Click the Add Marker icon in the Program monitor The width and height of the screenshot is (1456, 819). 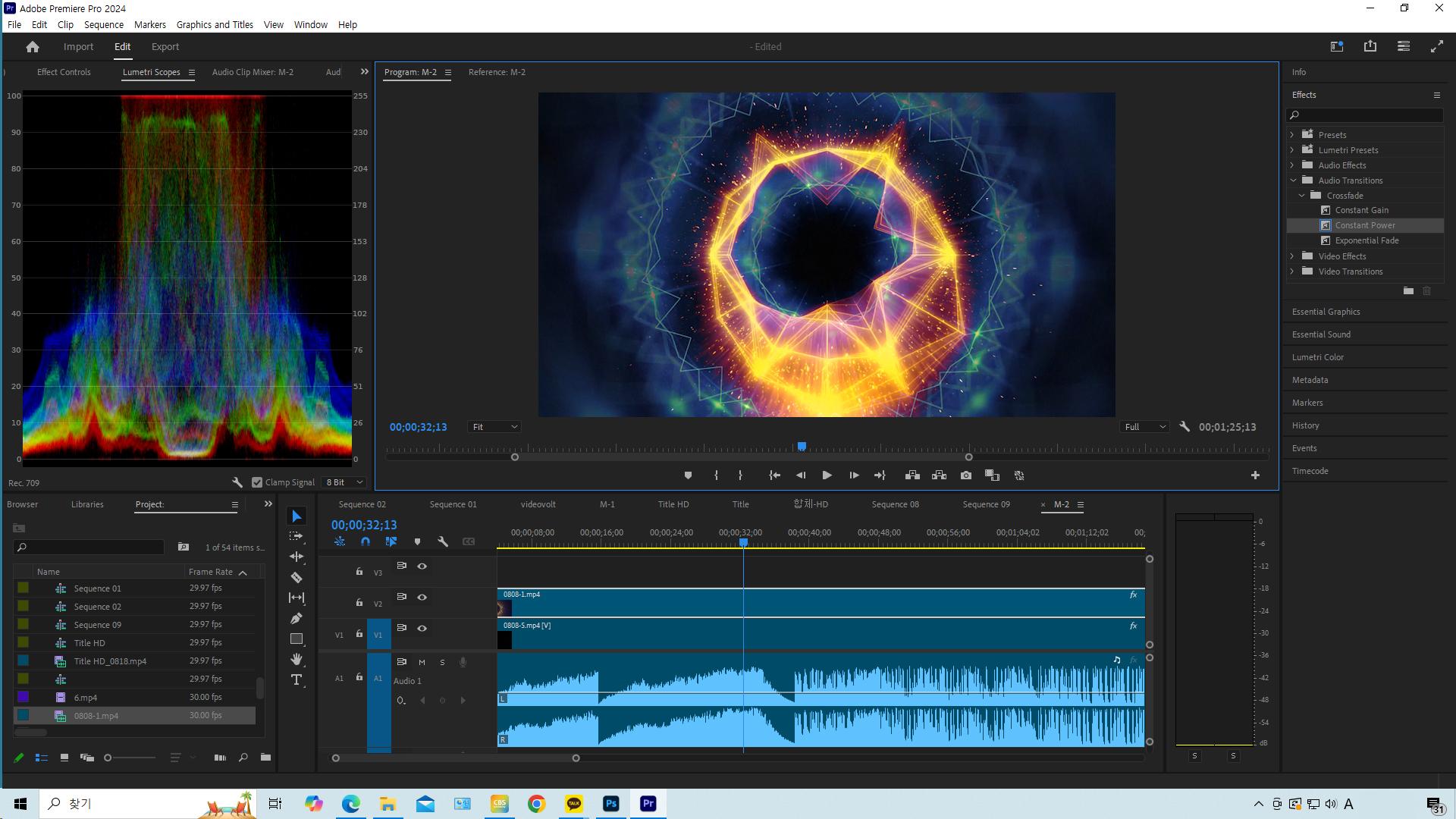pyautogui.click(x=688, y=475)
